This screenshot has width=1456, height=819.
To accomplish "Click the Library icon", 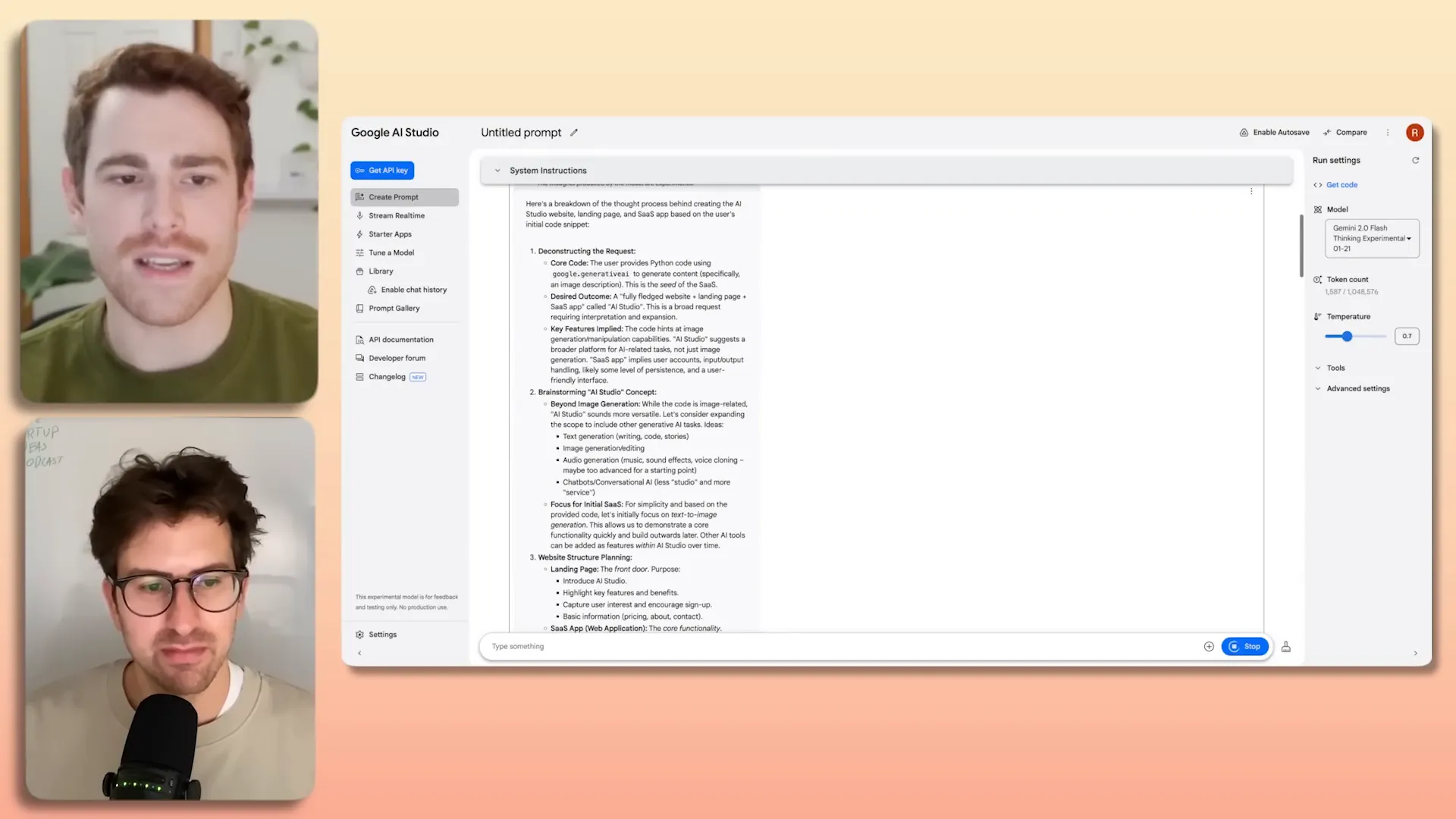I will (359, 271).
